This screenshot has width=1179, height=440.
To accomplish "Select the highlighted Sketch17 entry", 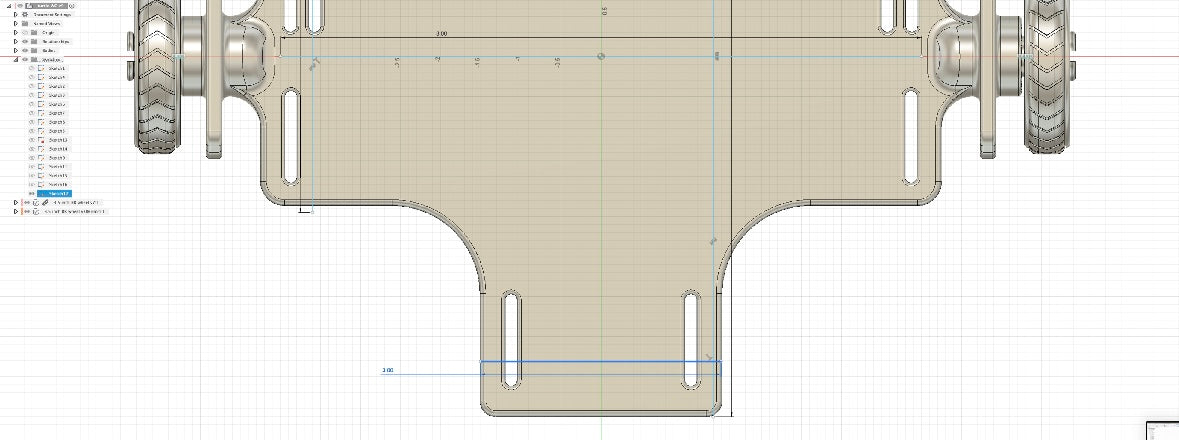I will [58, 194].
